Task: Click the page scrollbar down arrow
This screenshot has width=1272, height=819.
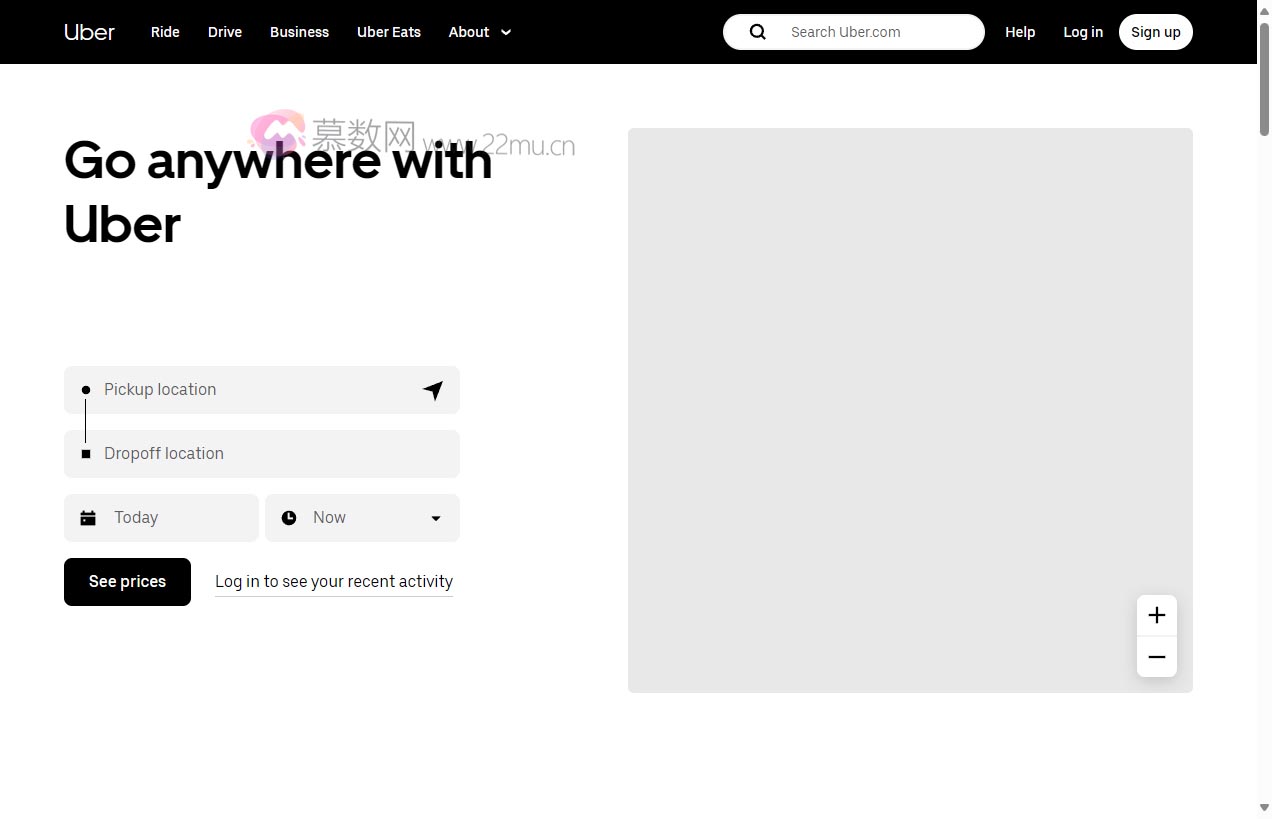Action: click(x=1264, y=808)
